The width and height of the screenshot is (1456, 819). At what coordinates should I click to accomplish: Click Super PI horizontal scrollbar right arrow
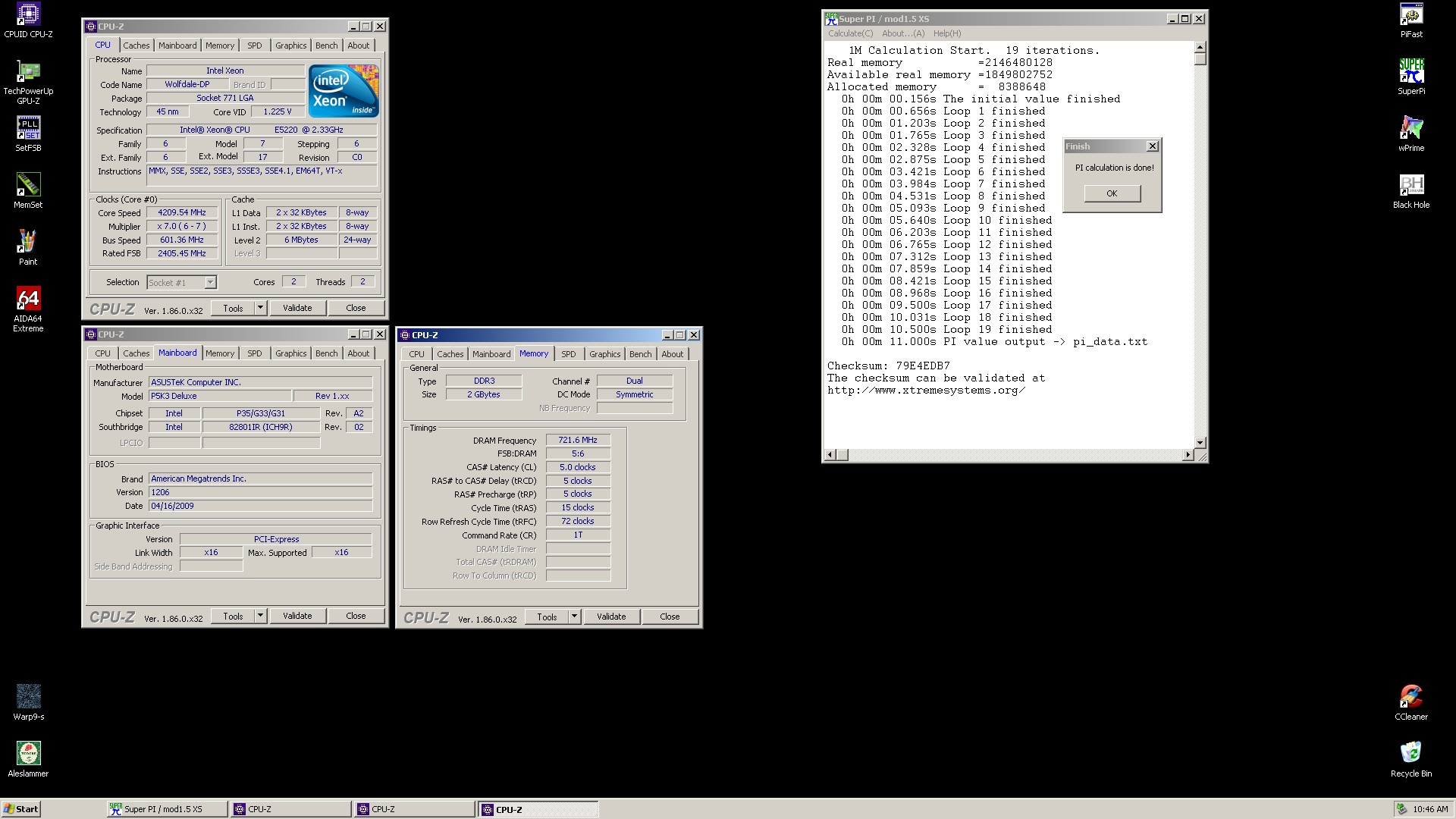1188,454
